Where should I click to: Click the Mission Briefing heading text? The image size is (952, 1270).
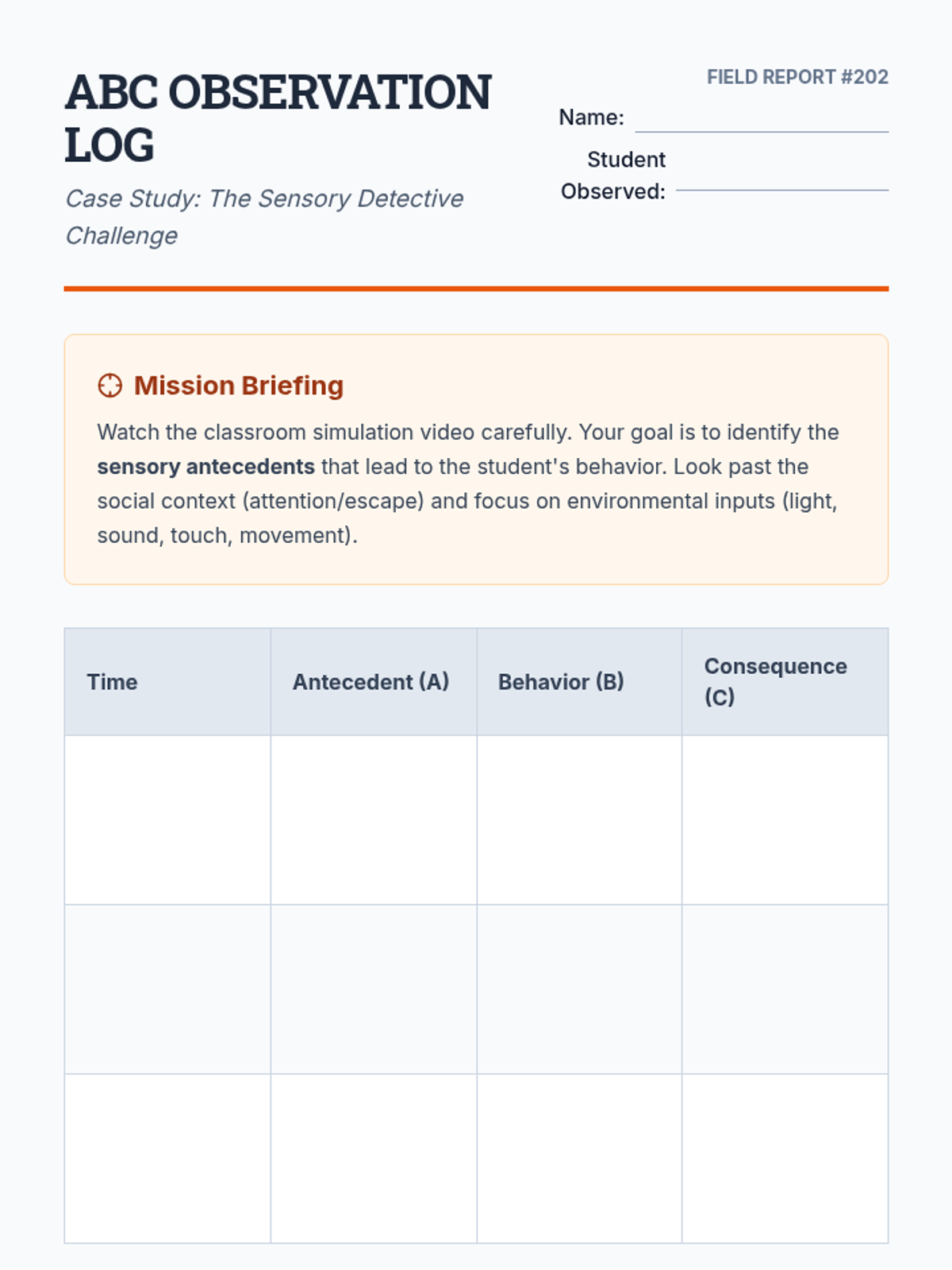pyautogui.click(x=239, y=386)
